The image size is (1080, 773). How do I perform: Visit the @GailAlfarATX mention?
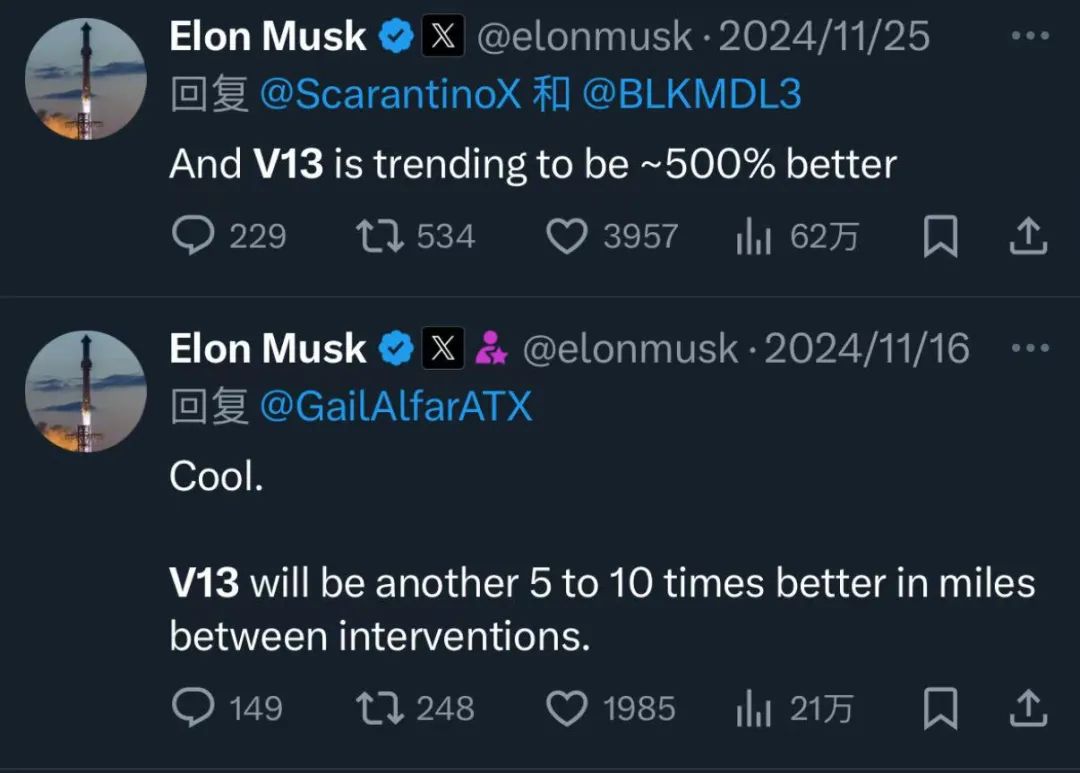click(x=396, y=406)
